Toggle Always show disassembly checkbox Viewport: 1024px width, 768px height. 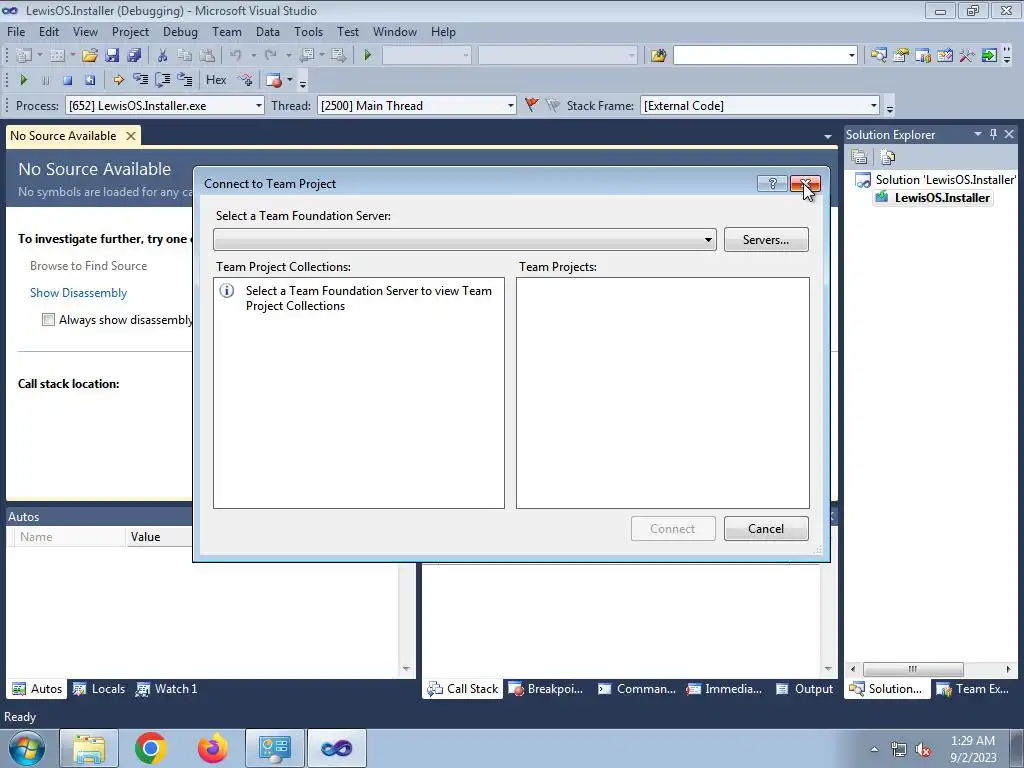(x=48, y=319)
